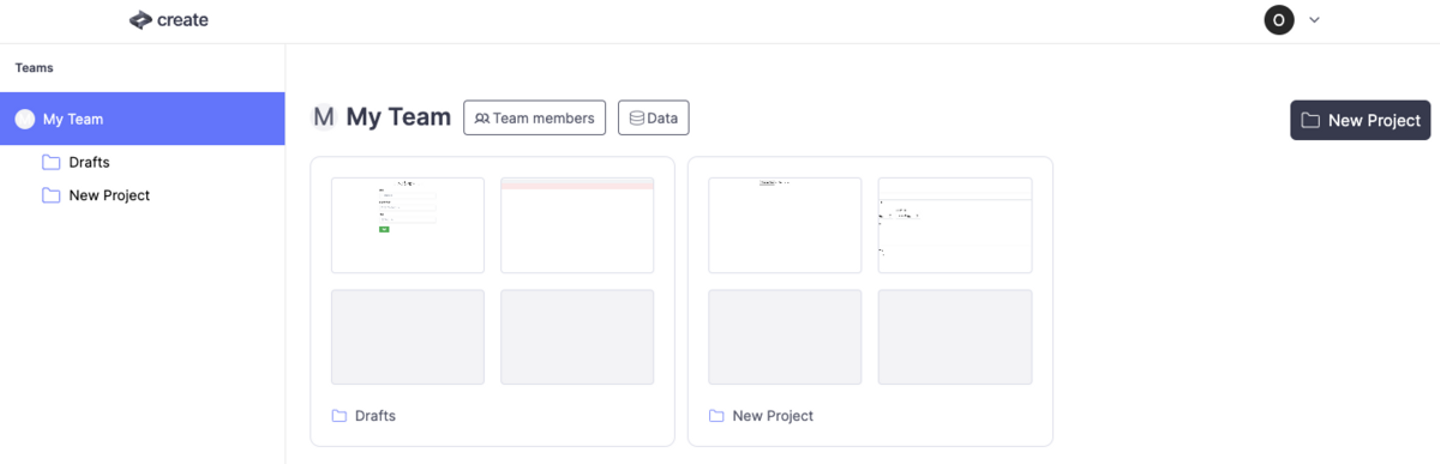This screenshot has width=1440, height=464.
Task: Expand the account dropdown chevron
Action: [1314, 20]
